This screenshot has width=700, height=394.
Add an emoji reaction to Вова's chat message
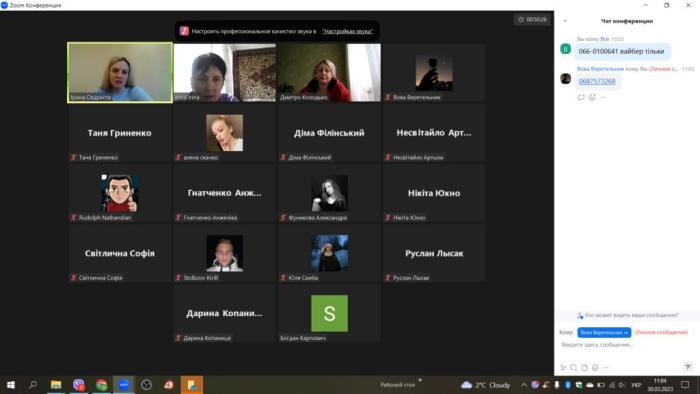(x=592, y=97)
